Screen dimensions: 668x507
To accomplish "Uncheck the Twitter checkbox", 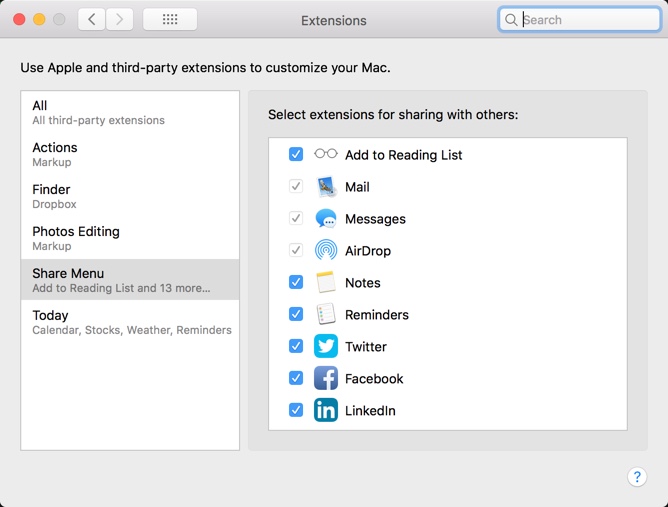I will click(296, 346).
